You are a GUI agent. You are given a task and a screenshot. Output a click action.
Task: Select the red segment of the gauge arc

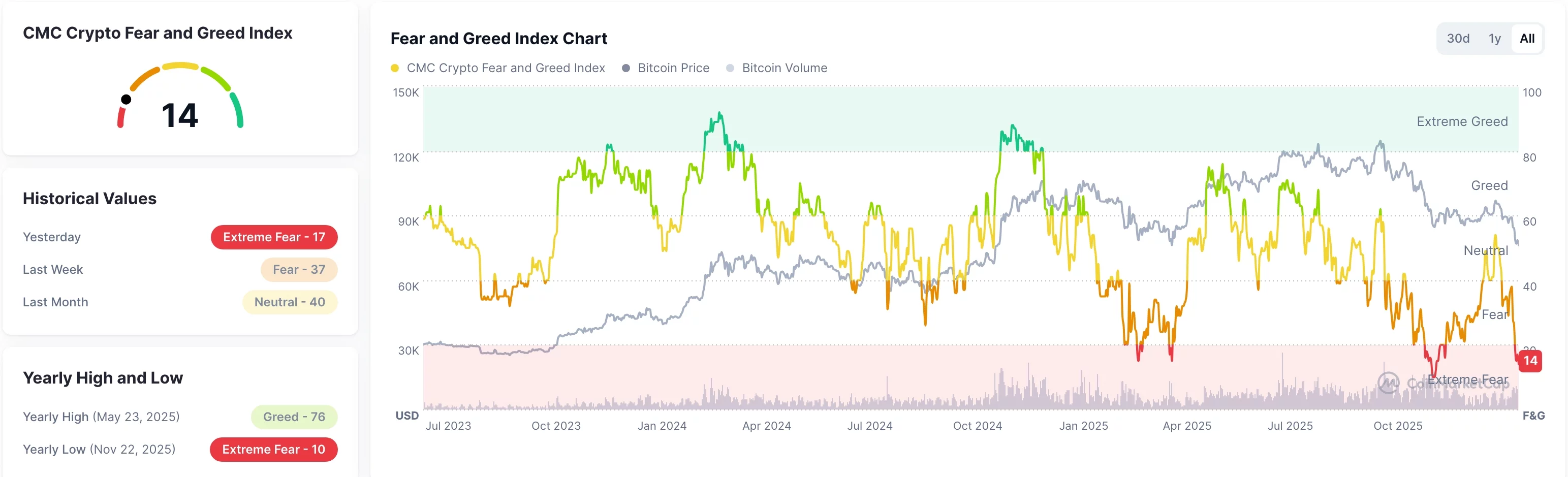121,117
